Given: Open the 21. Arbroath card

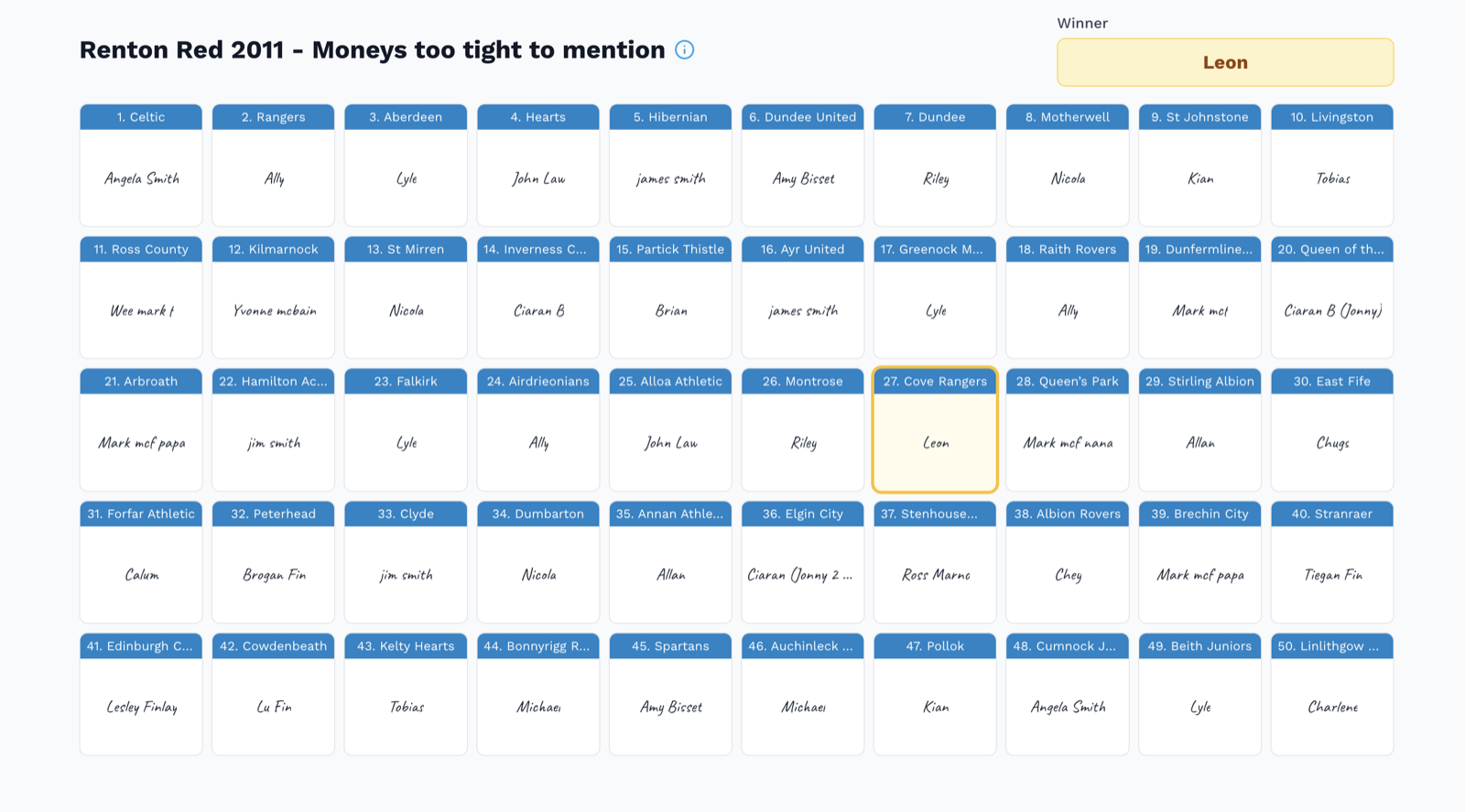Looking at the screenshot, I should pos(141,429).
